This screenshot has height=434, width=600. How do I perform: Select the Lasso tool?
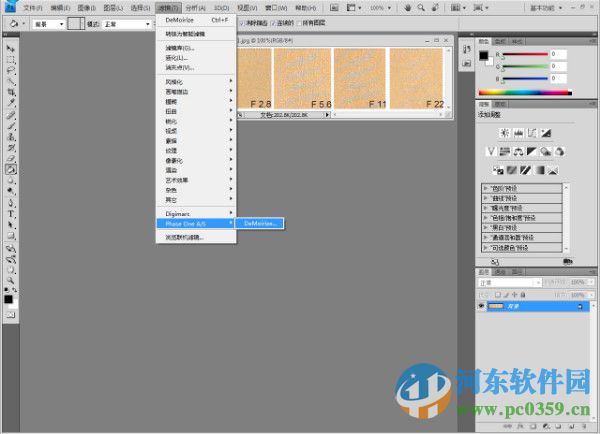pos(11,70)
